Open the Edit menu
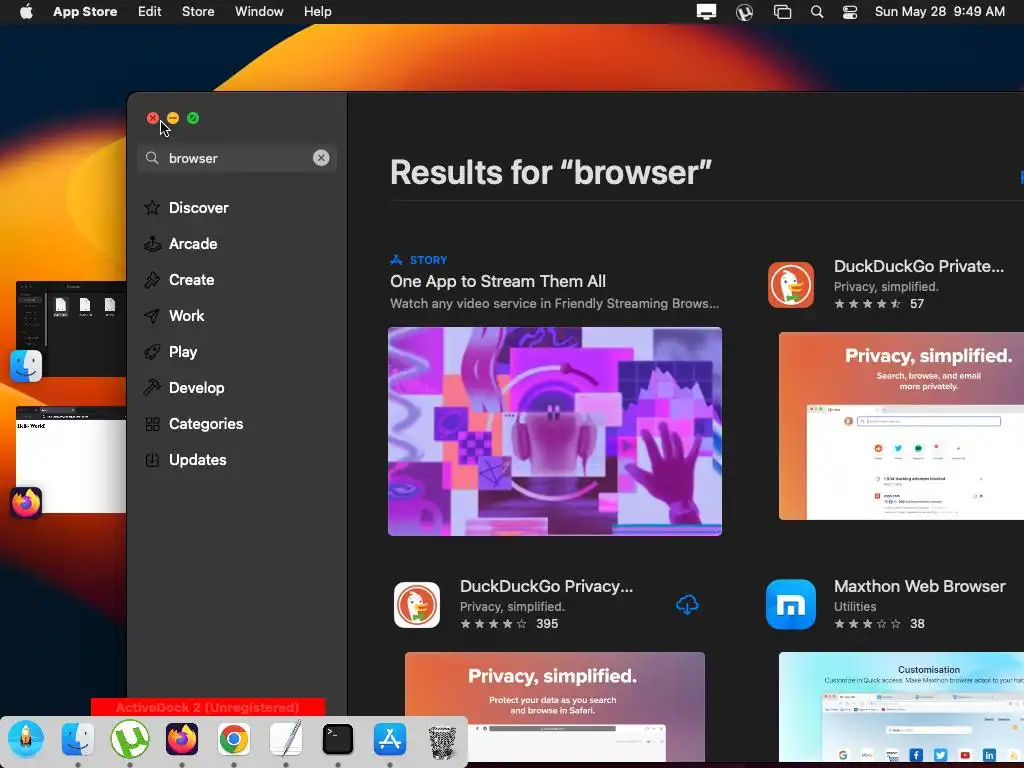This screenshot has height=768, width=1024. [150, 12]
